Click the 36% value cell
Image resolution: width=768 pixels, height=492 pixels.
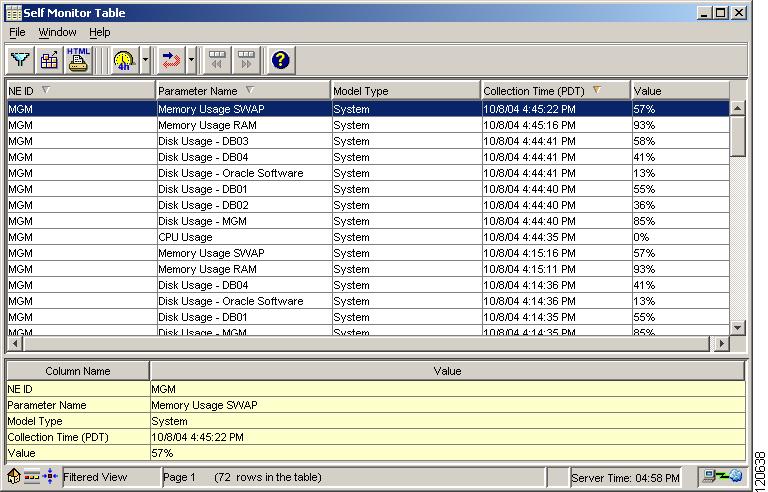[680, 205]
